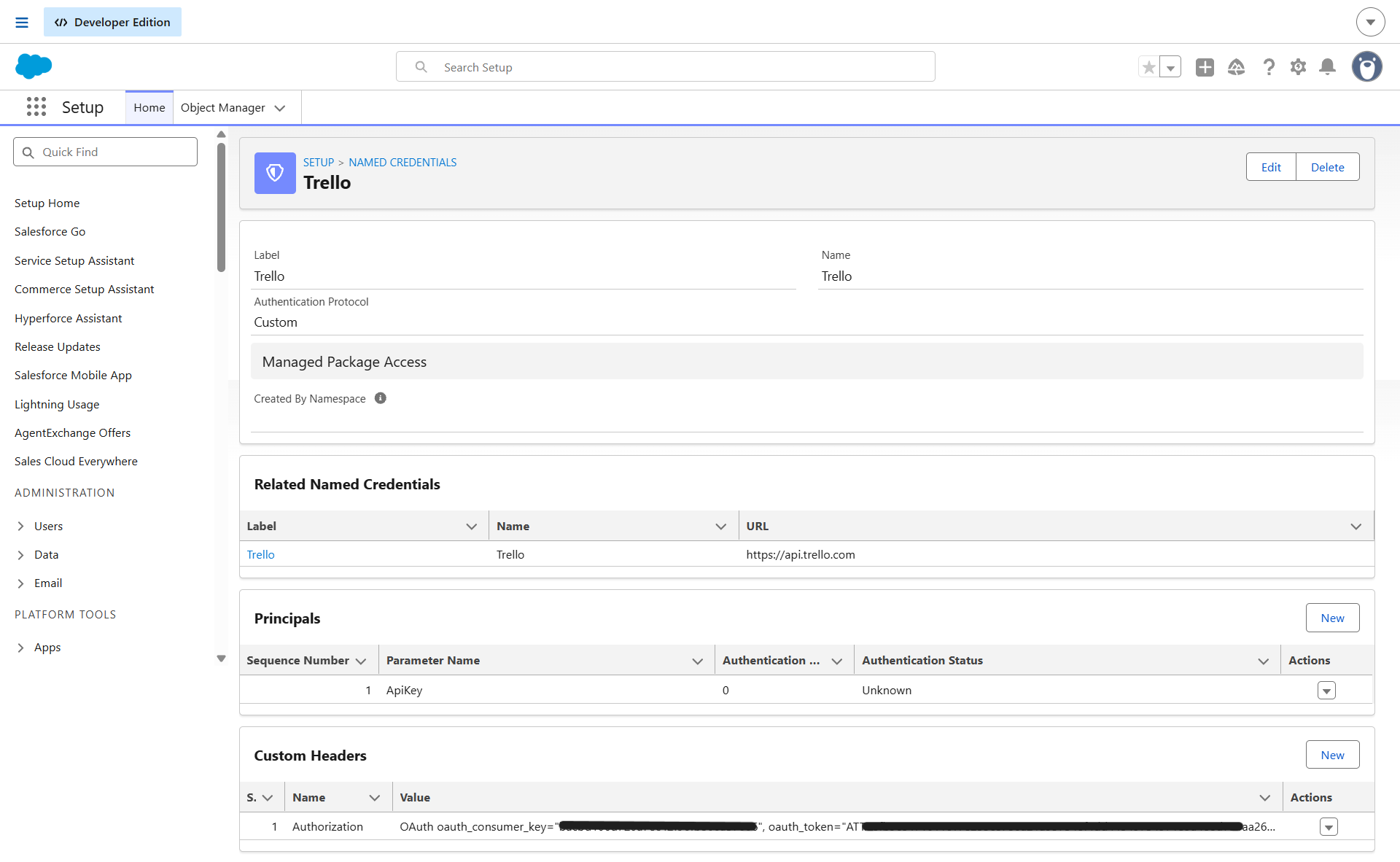Screen dimensions: 1400x862
Task: Click the Authorization header name cell
Action: tap(327, 826)
